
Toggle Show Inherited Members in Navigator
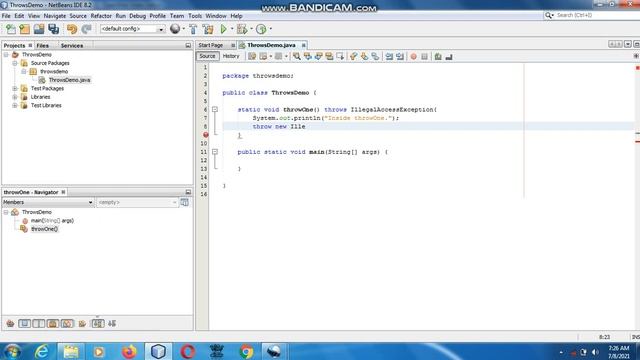click(10, 324)
